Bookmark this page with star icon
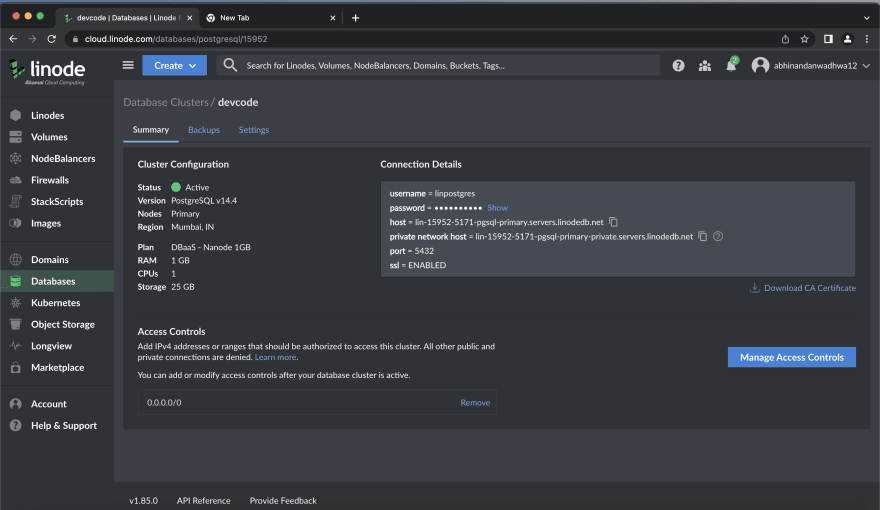The width and height of the screenshot is (880, 510). click(x=804, y=39)
